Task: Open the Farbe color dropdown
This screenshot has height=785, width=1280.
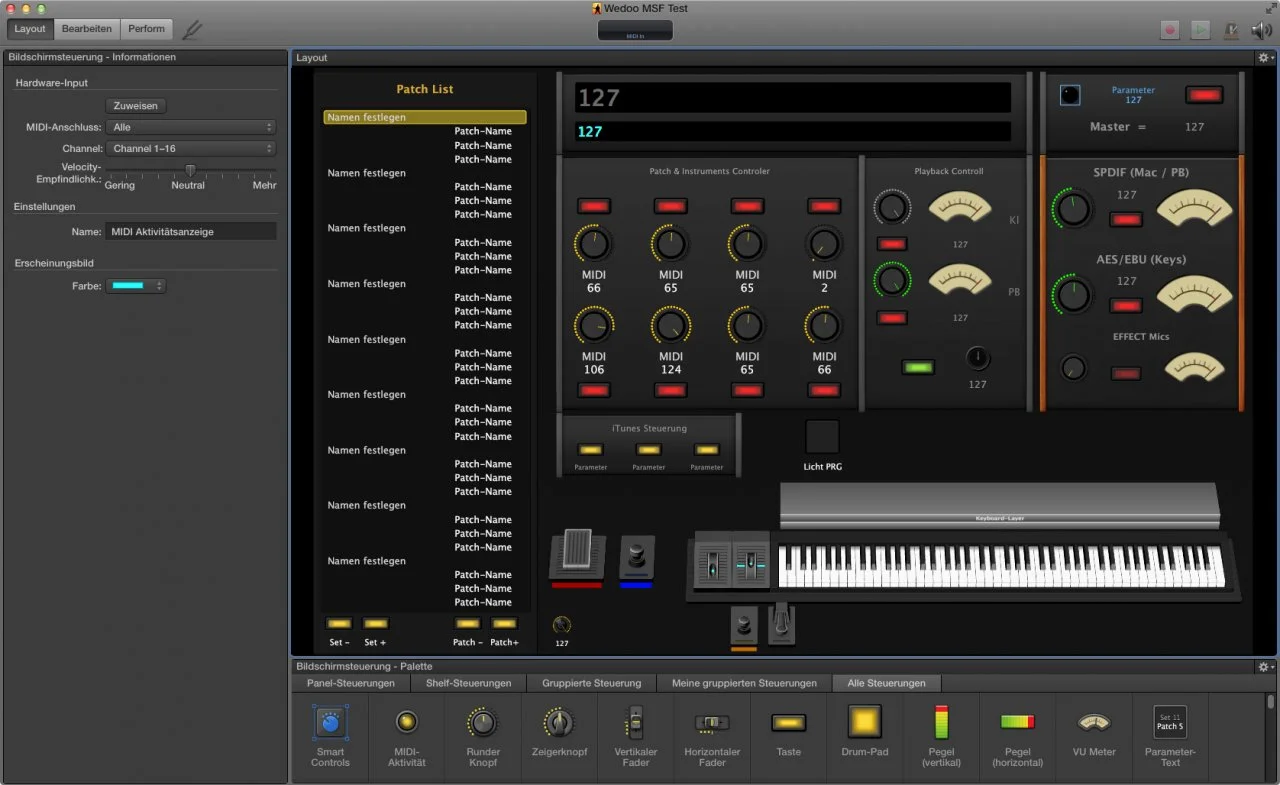Action: click(135, 286)
